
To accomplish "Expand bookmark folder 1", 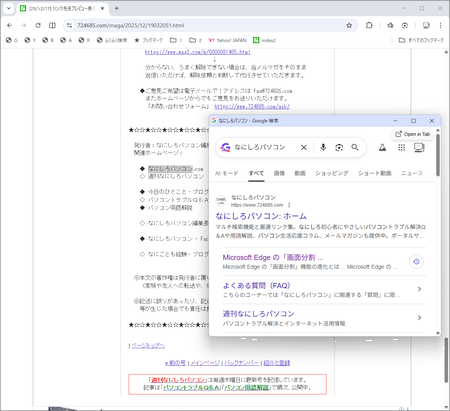I will pos(176,40).
